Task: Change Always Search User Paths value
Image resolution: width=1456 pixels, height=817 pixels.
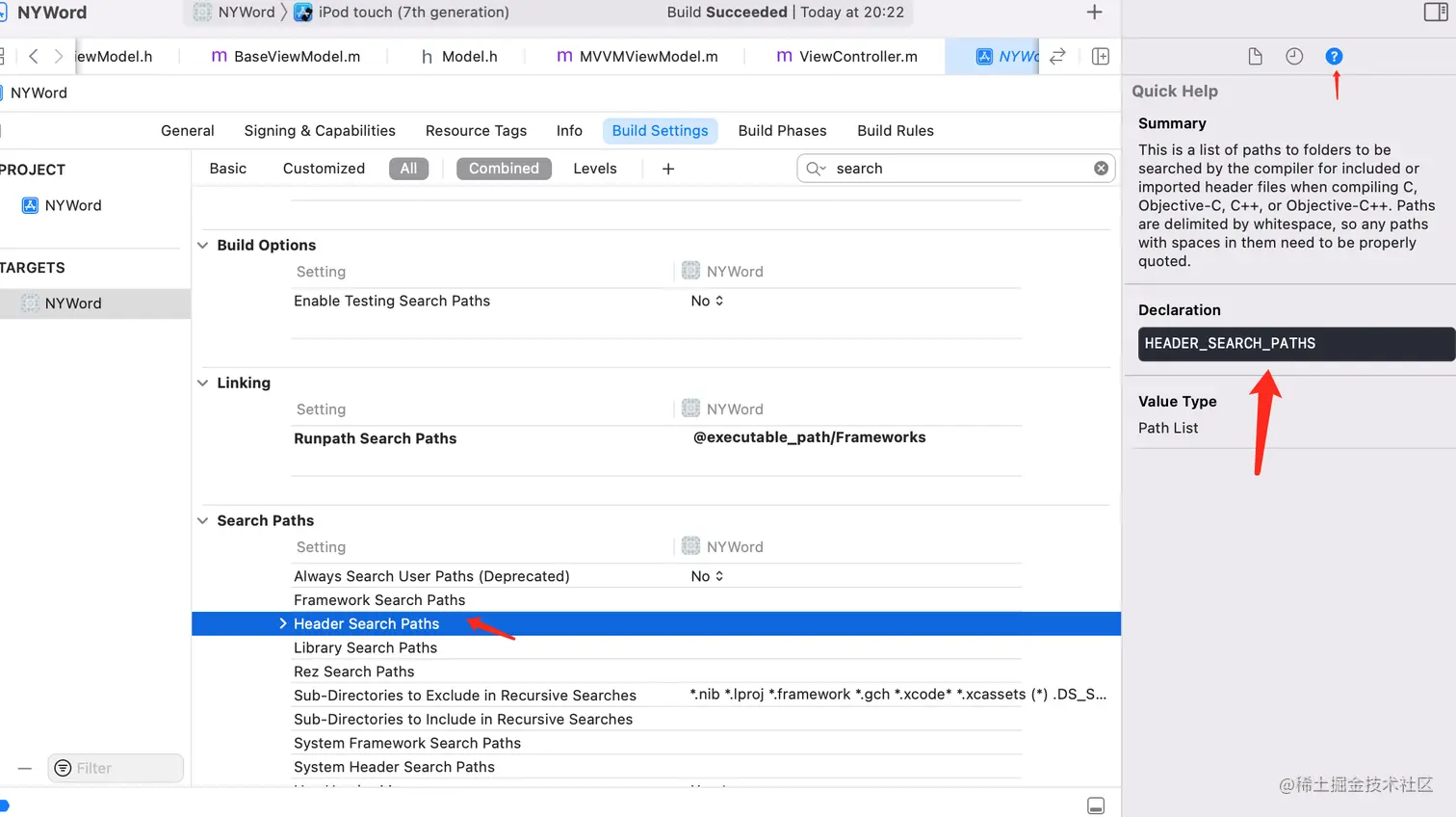Action: pos(707,576)
